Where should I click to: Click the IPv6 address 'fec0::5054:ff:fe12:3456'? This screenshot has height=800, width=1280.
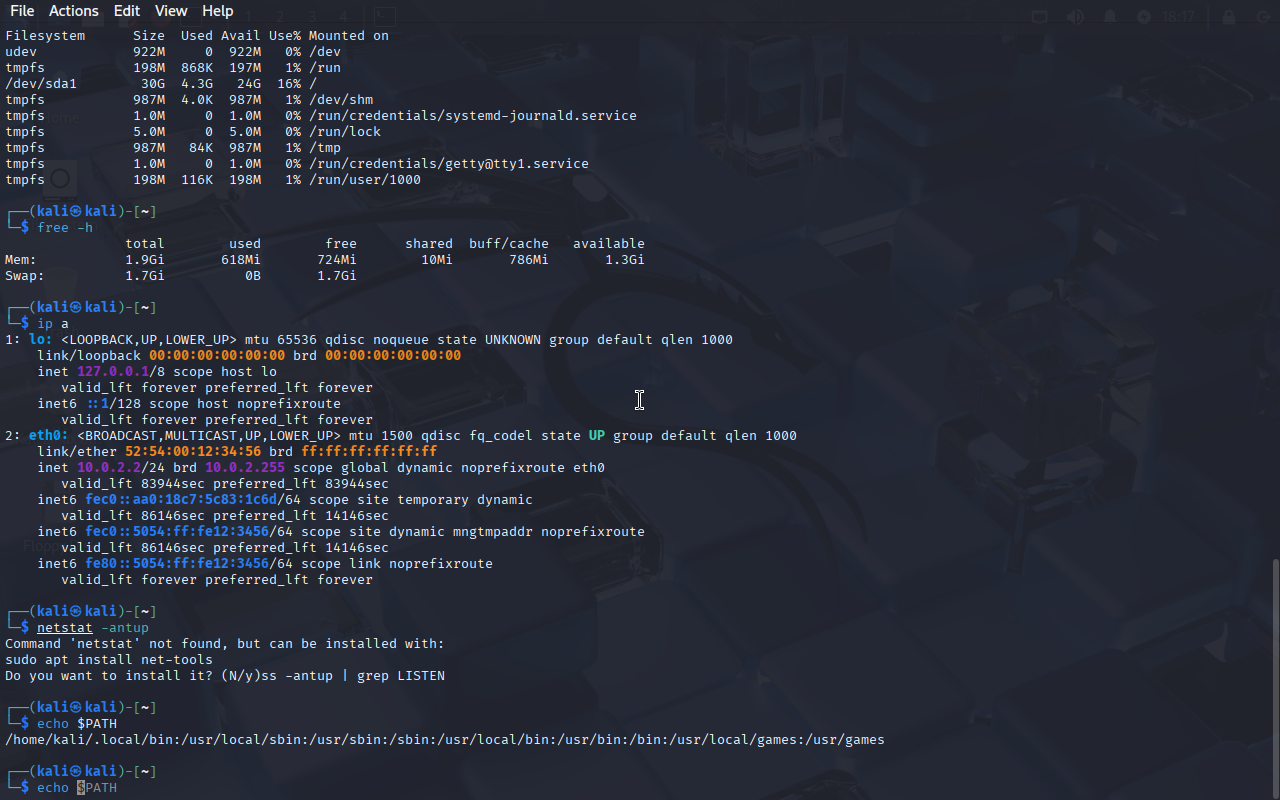click(177, 532)
